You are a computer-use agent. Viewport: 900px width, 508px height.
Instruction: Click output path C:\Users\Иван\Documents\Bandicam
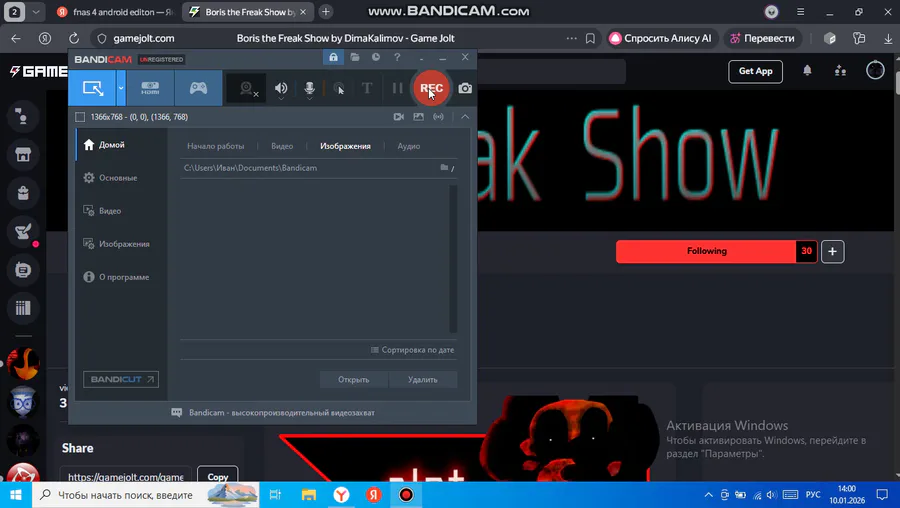(x=250, y=168)
